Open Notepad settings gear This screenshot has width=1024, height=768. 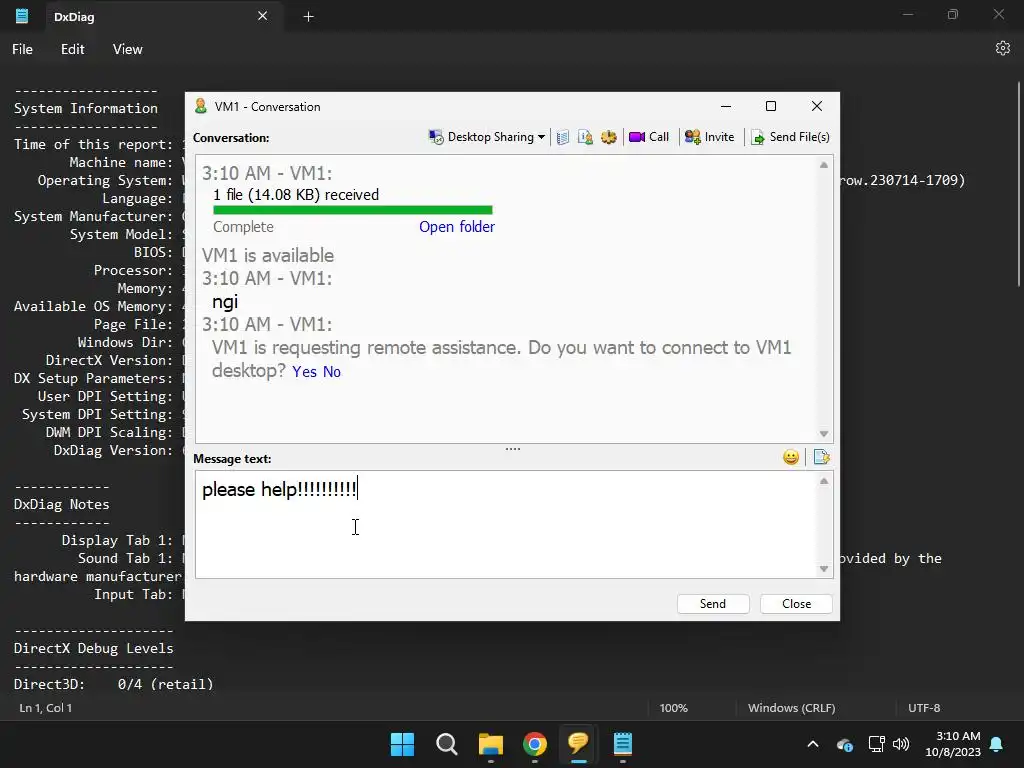click(x=1002, y=48)
